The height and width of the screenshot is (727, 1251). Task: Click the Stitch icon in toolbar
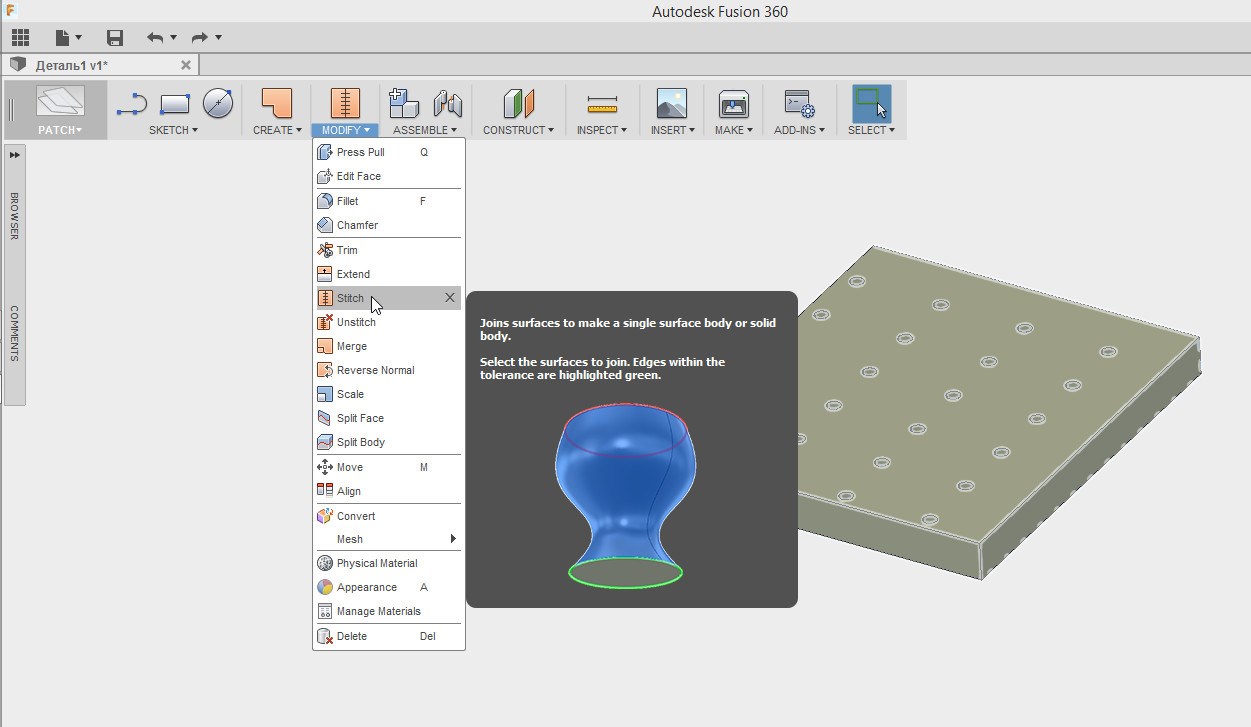tap(344, 103)
